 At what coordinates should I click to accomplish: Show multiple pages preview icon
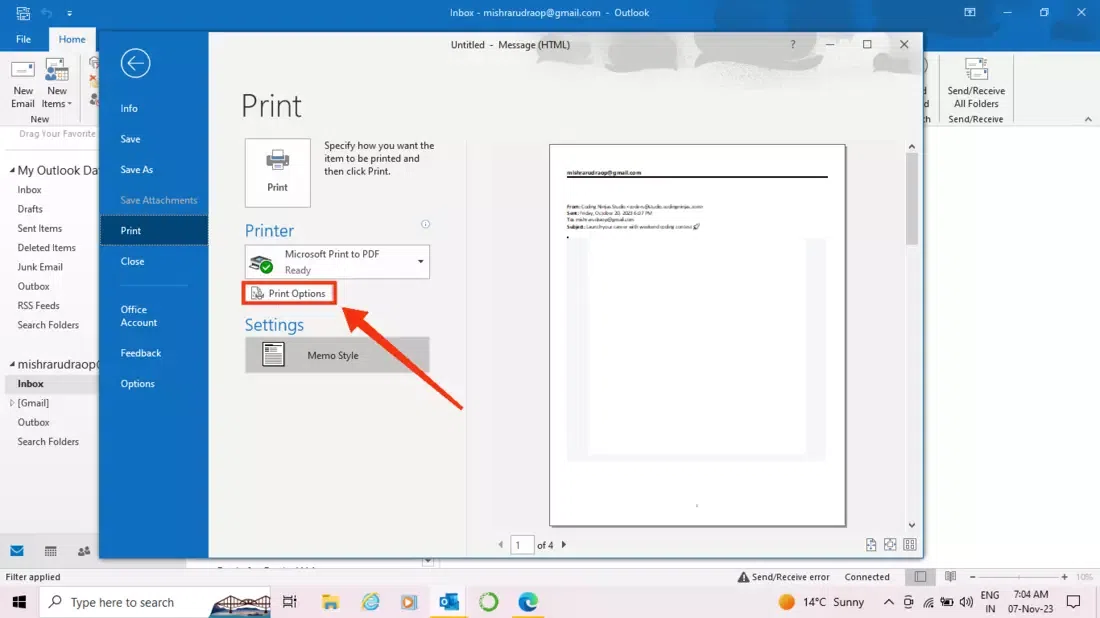point(910,544)
